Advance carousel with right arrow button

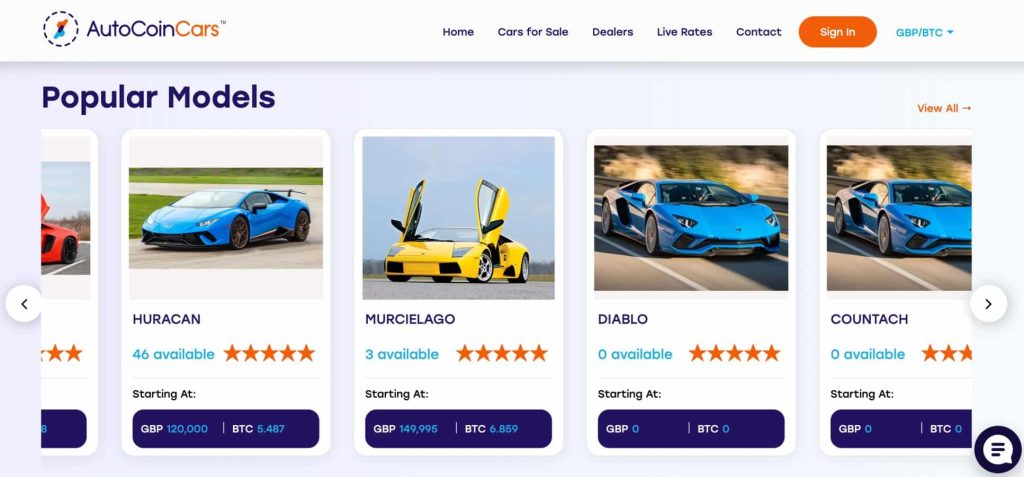[988, 303]
